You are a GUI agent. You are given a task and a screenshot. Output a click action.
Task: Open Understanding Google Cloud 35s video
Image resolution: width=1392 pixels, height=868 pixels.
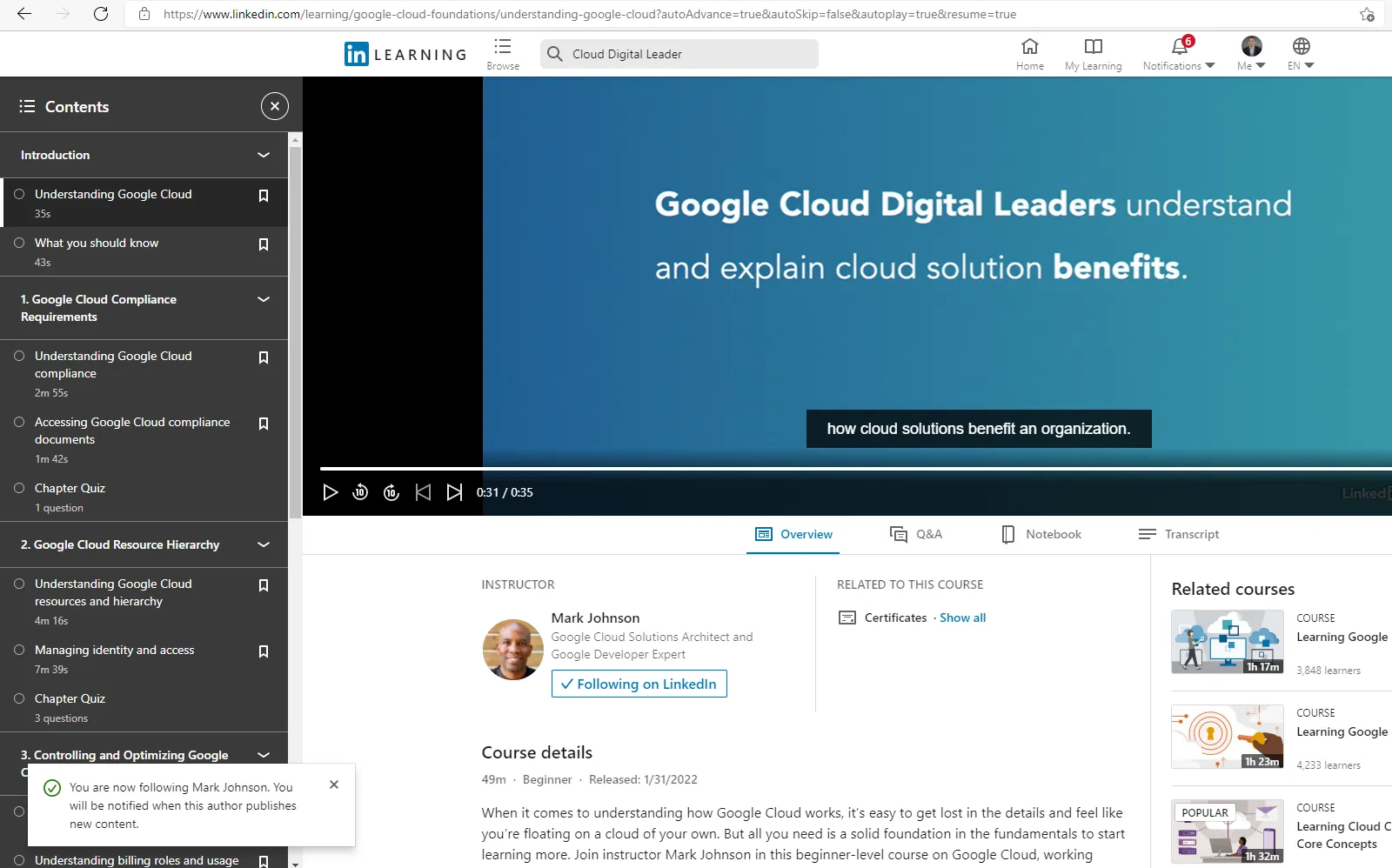coord(113,194)
